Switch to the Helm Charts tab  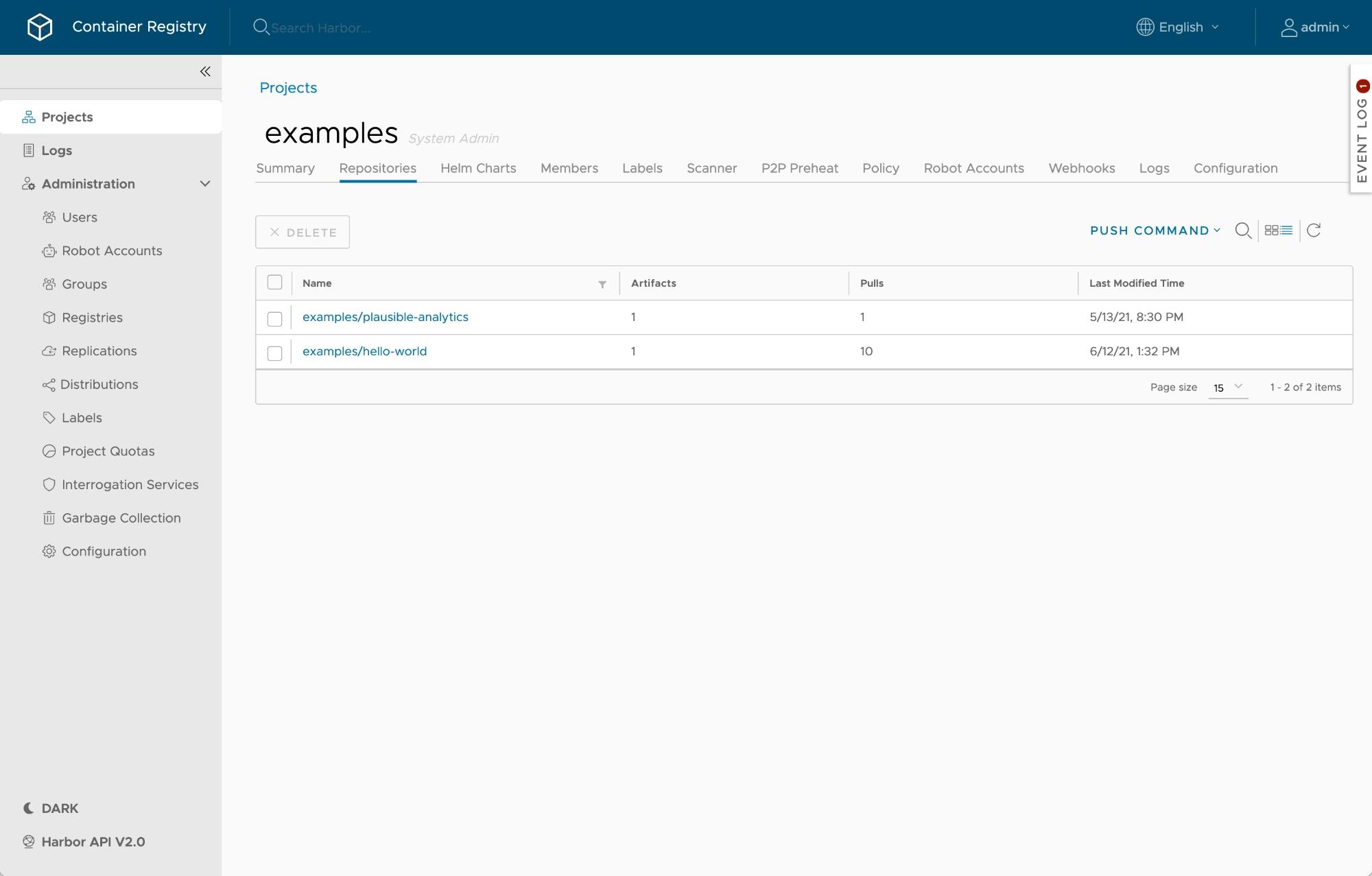478,168
